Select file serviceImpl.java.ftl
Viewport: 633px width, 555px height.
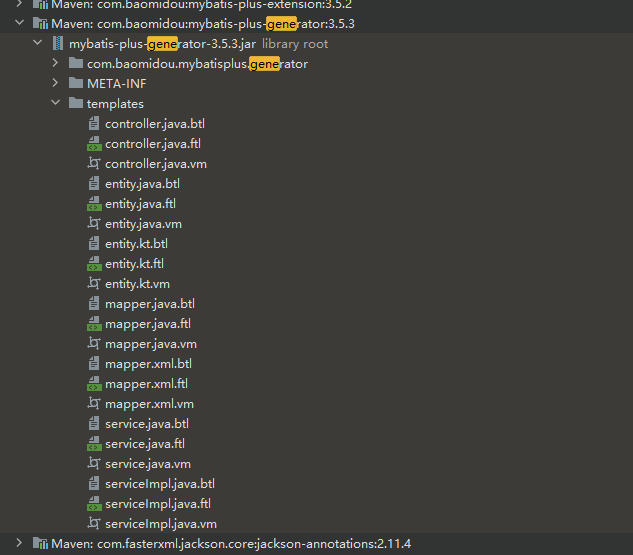click(158, 504)
